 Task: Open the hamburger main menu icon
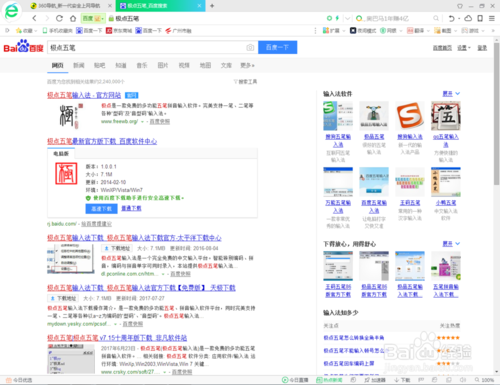tap(492, 18)
